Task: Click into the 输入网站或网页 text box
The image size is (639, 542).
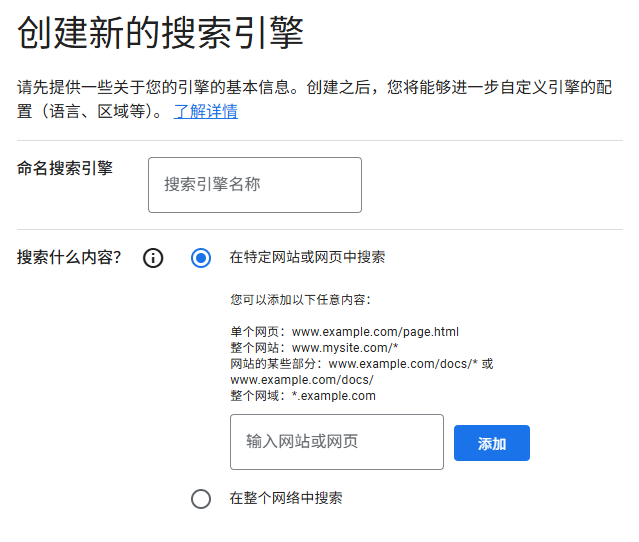Action: [336, 442]
